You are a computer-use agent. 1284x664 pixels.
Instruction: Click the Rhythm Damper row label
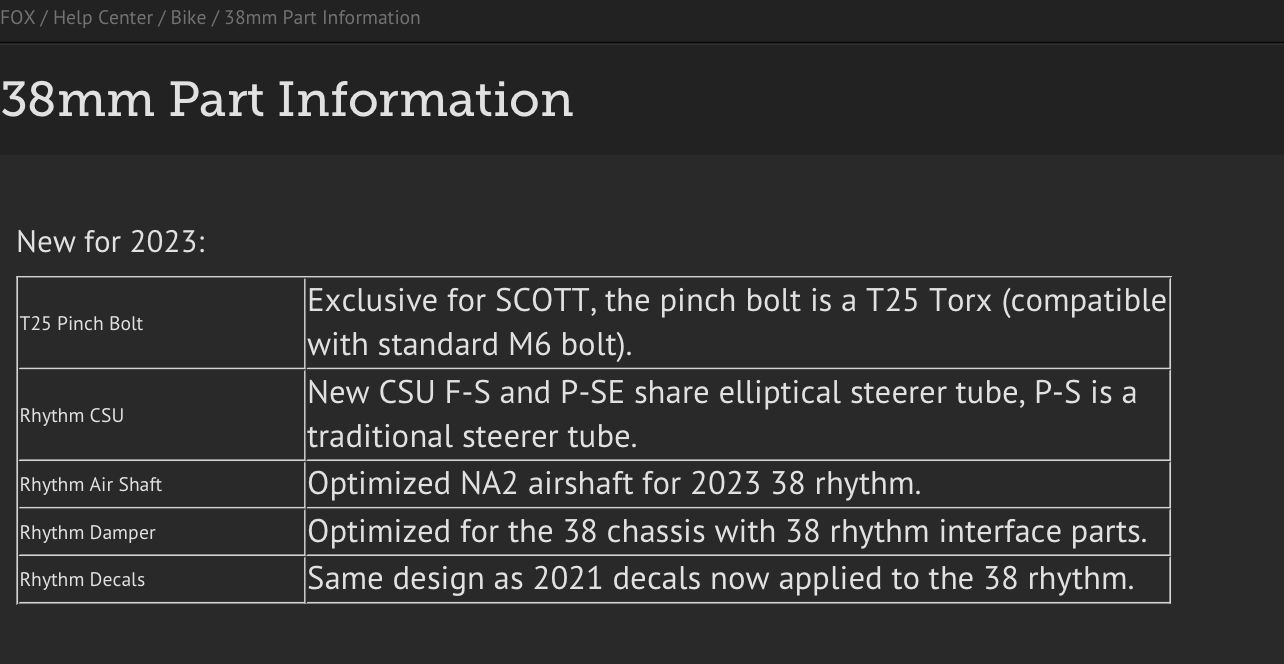click(x=88, y=532)
